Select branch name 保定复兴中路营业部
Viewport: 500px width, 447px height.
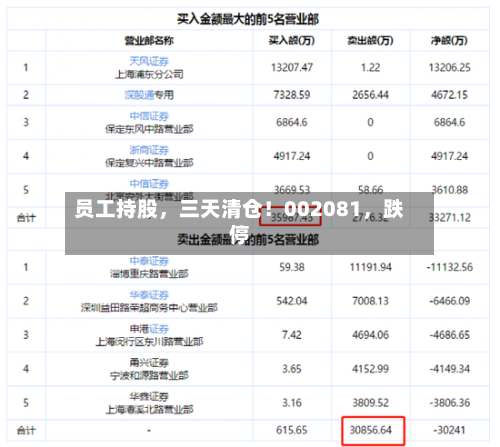pos(149,163)
